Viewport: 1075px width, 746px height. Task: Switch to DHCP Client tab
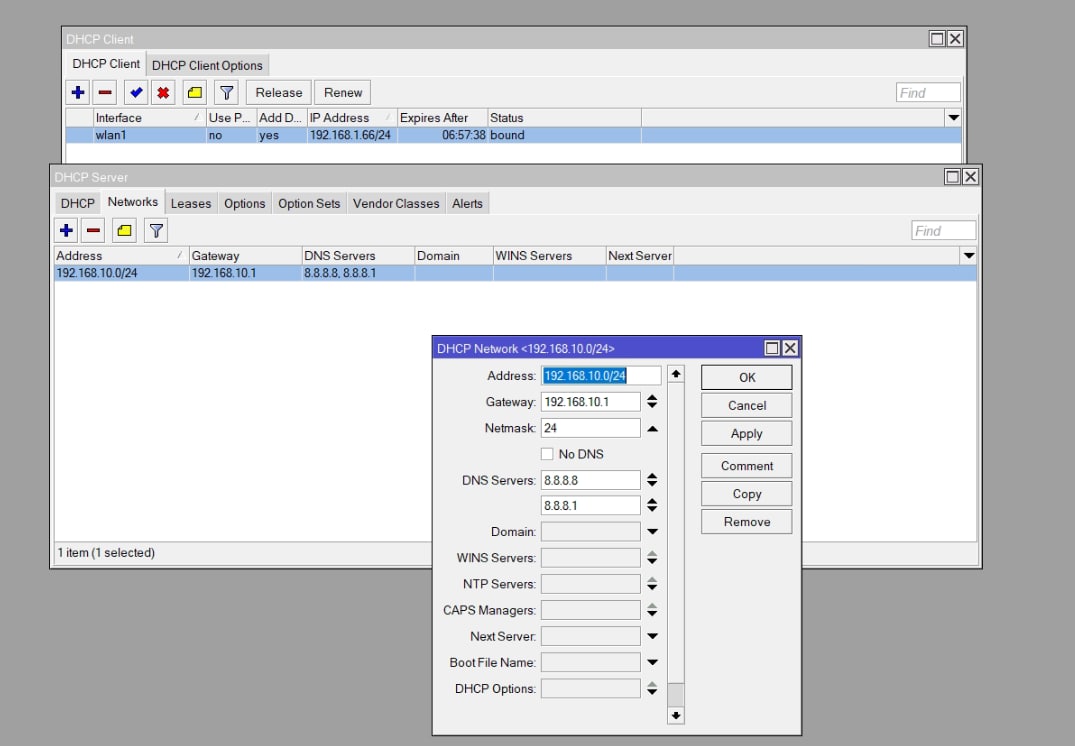pos(106,64)
